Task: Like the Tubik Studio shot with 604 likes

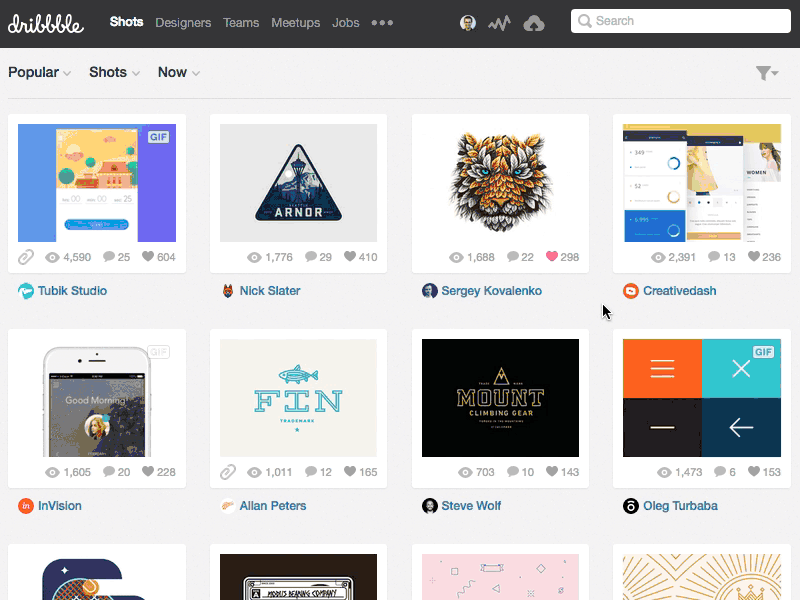Action: click(x=148, y=256)
